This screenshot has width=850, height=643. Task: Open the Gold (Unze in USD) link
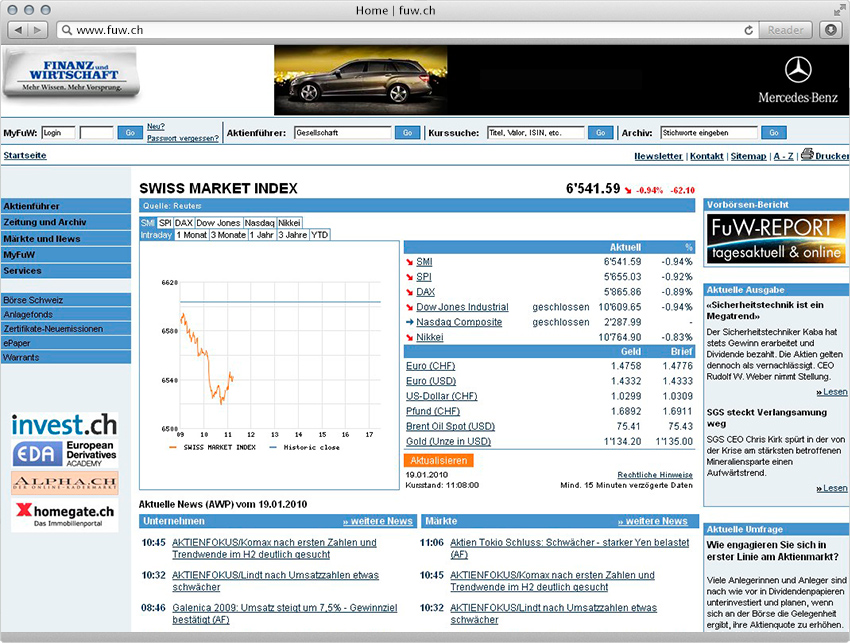(x=449, y=441)
